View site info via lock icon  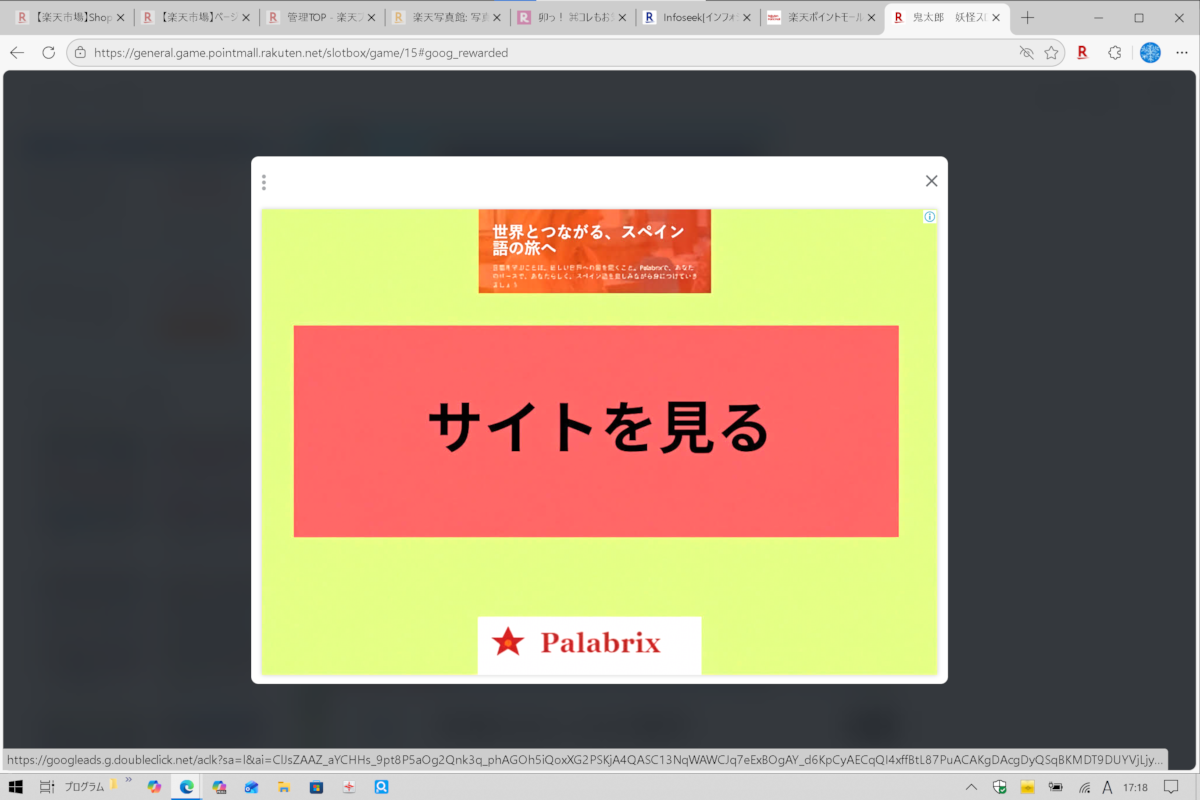(x=80, y=52)
